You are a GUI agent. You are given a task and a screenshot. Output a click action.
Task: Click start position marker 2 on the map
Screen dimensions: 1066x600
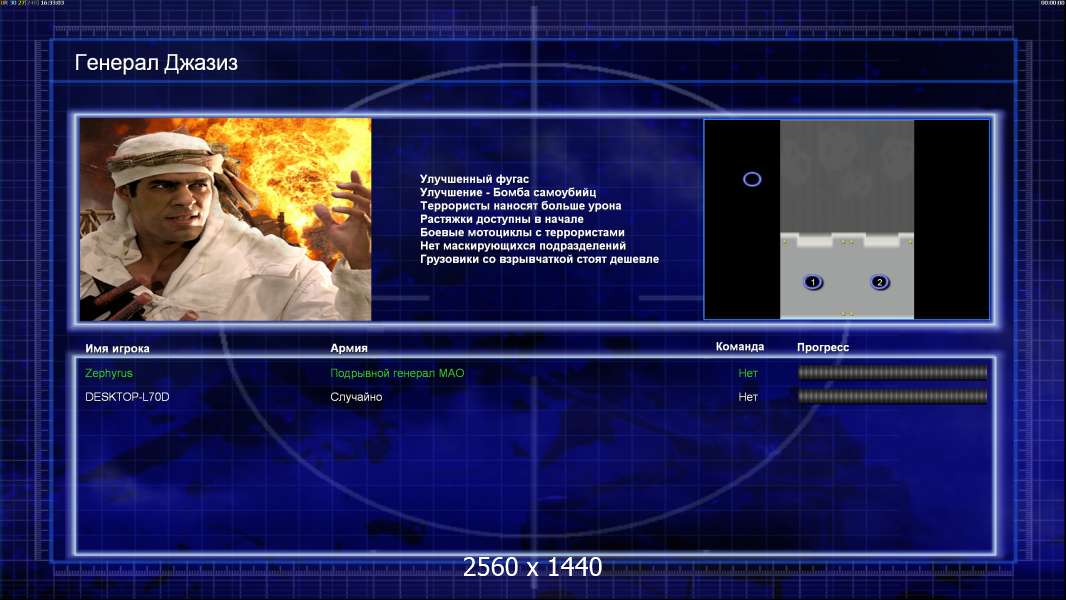879,282
